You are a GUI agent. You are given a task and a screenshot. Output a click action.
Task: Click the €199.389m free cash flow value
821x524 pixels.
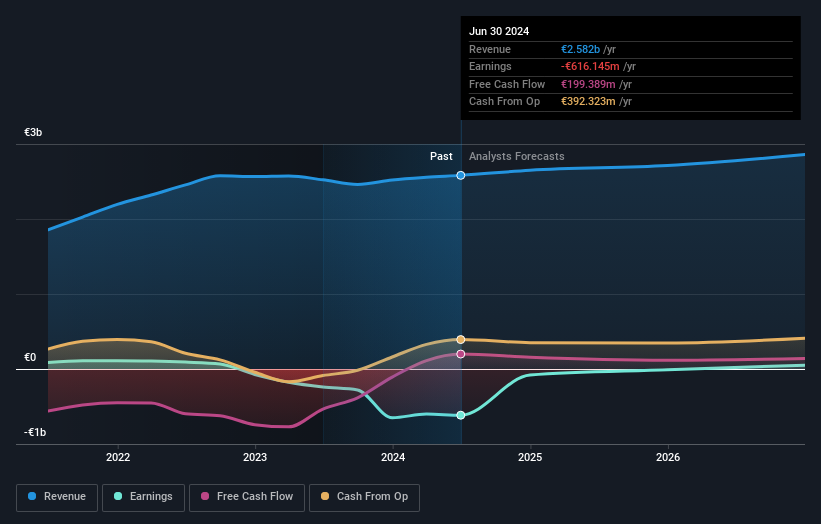point(588,84)
